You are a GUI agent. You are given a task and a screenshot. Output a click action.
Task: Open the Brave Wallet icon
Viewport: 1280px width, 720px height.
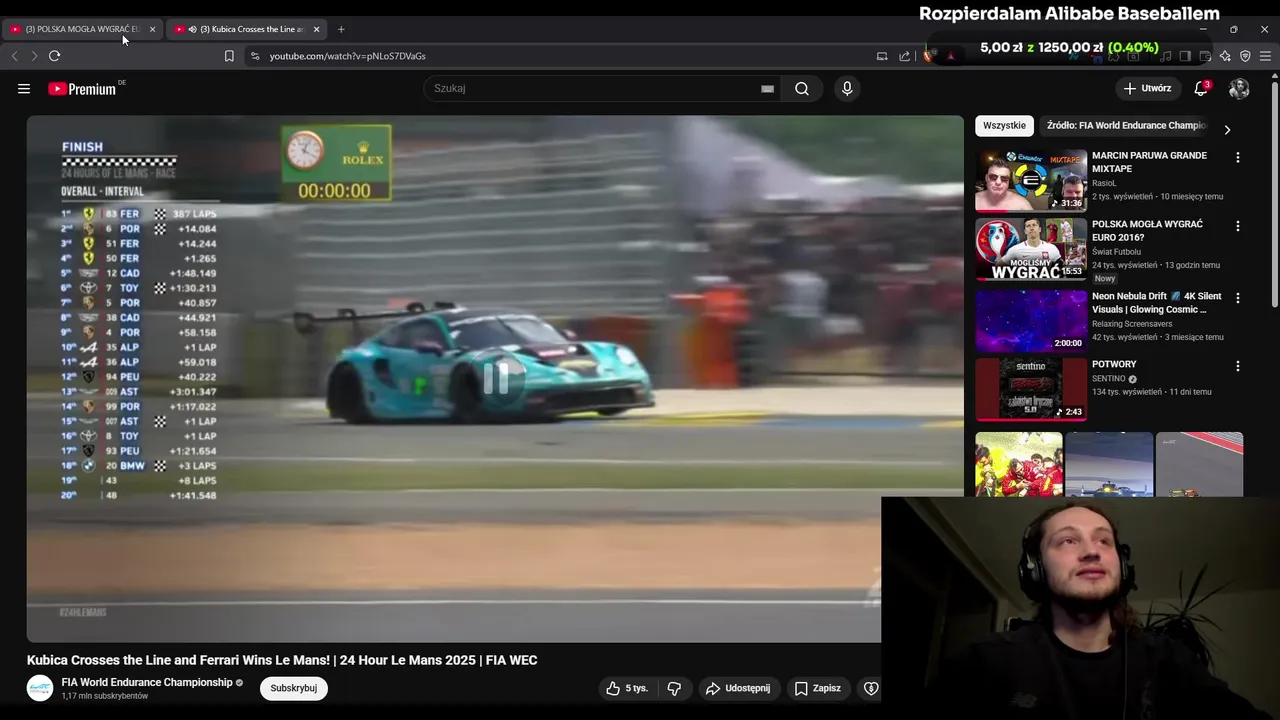pos(1205,56)
